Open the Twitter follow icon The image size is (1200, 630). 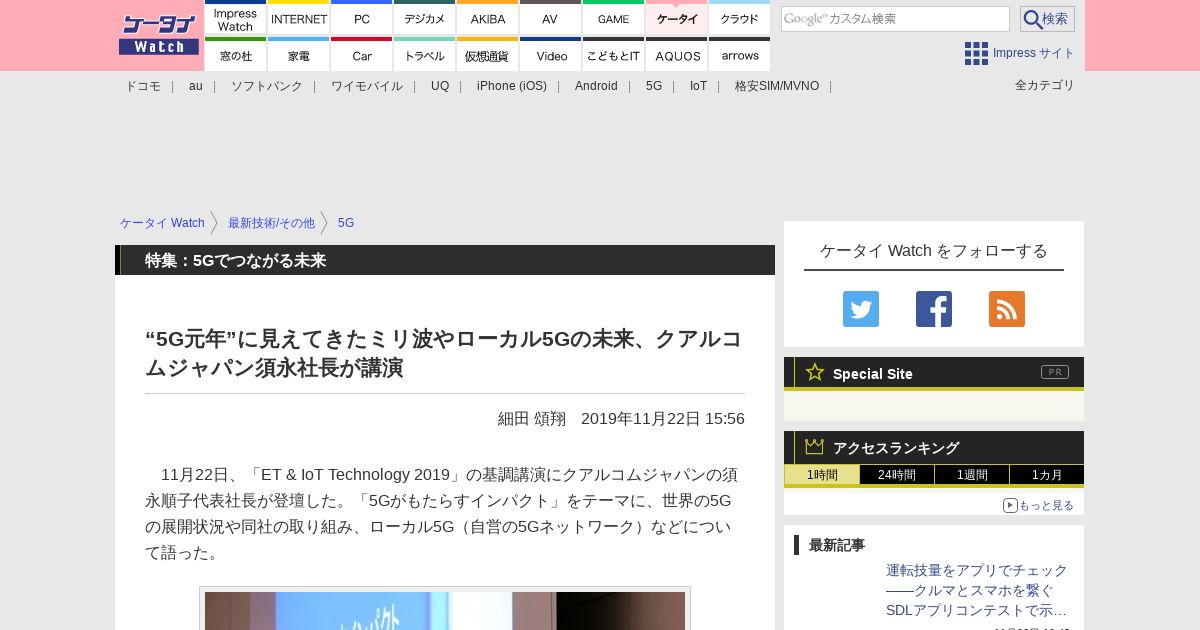[861, 309]
